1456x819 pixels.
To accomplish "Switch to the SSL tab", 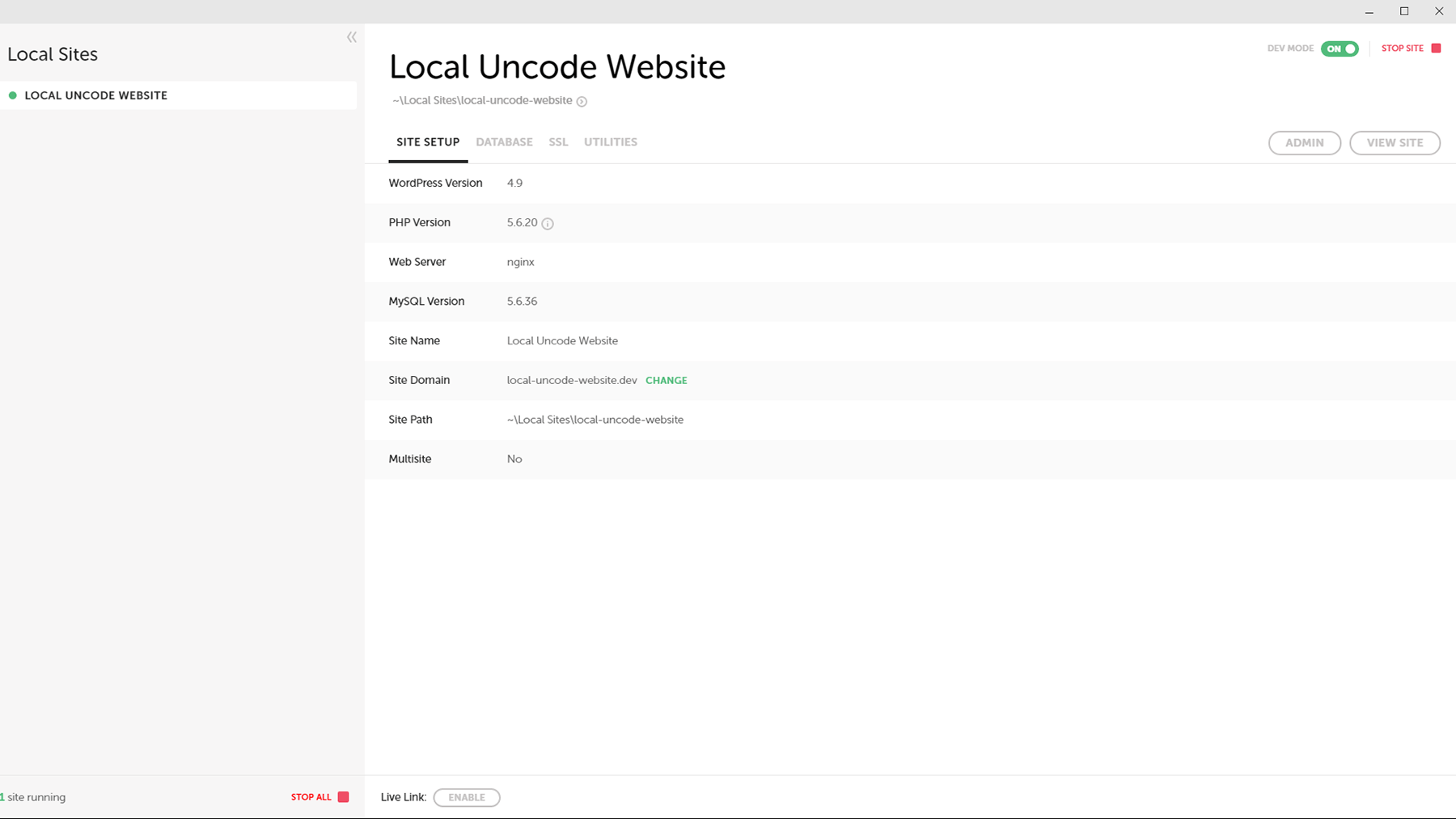I will click(x=558, y=142).
